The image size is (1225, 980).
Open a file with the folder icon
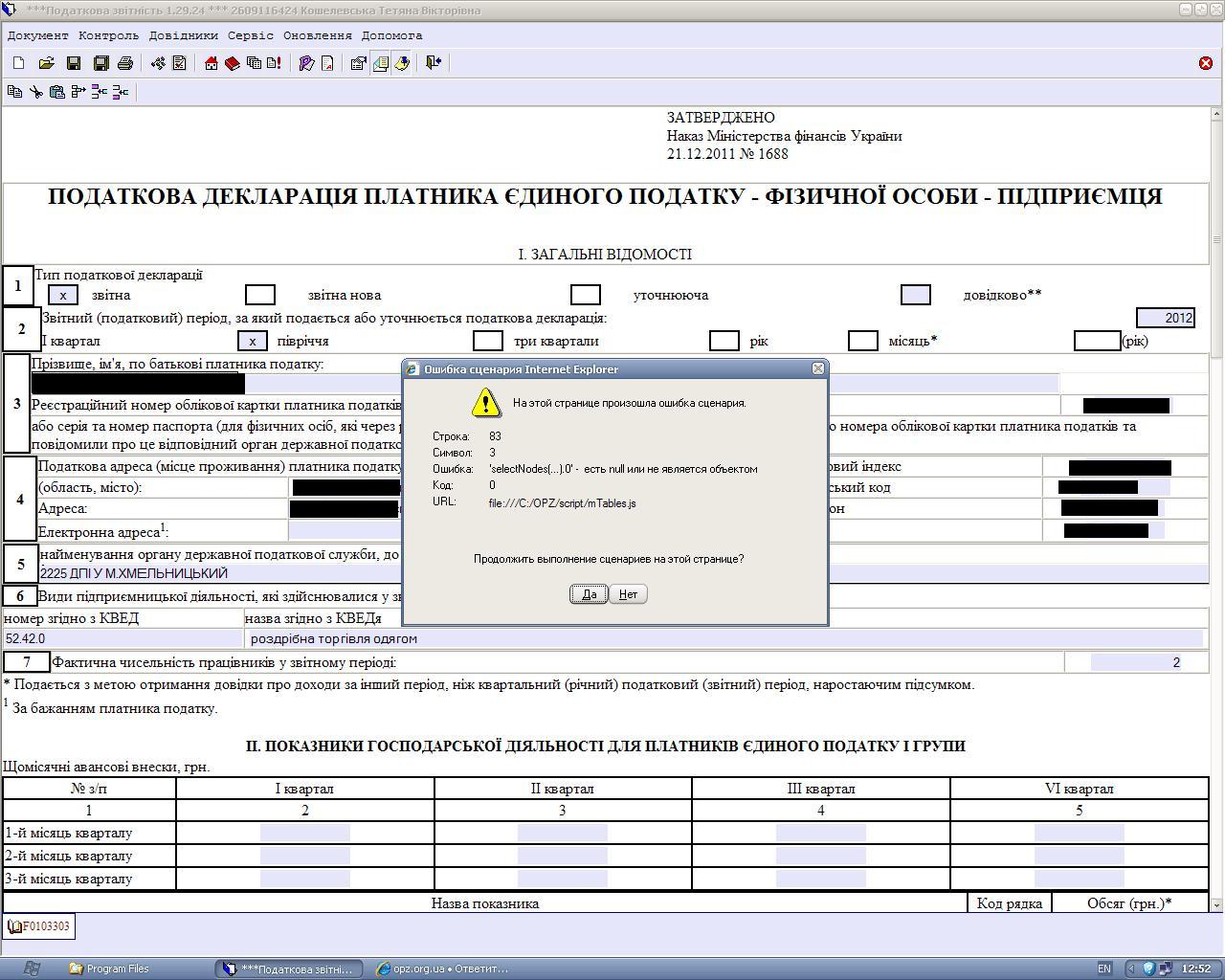[x=46, y=63]
